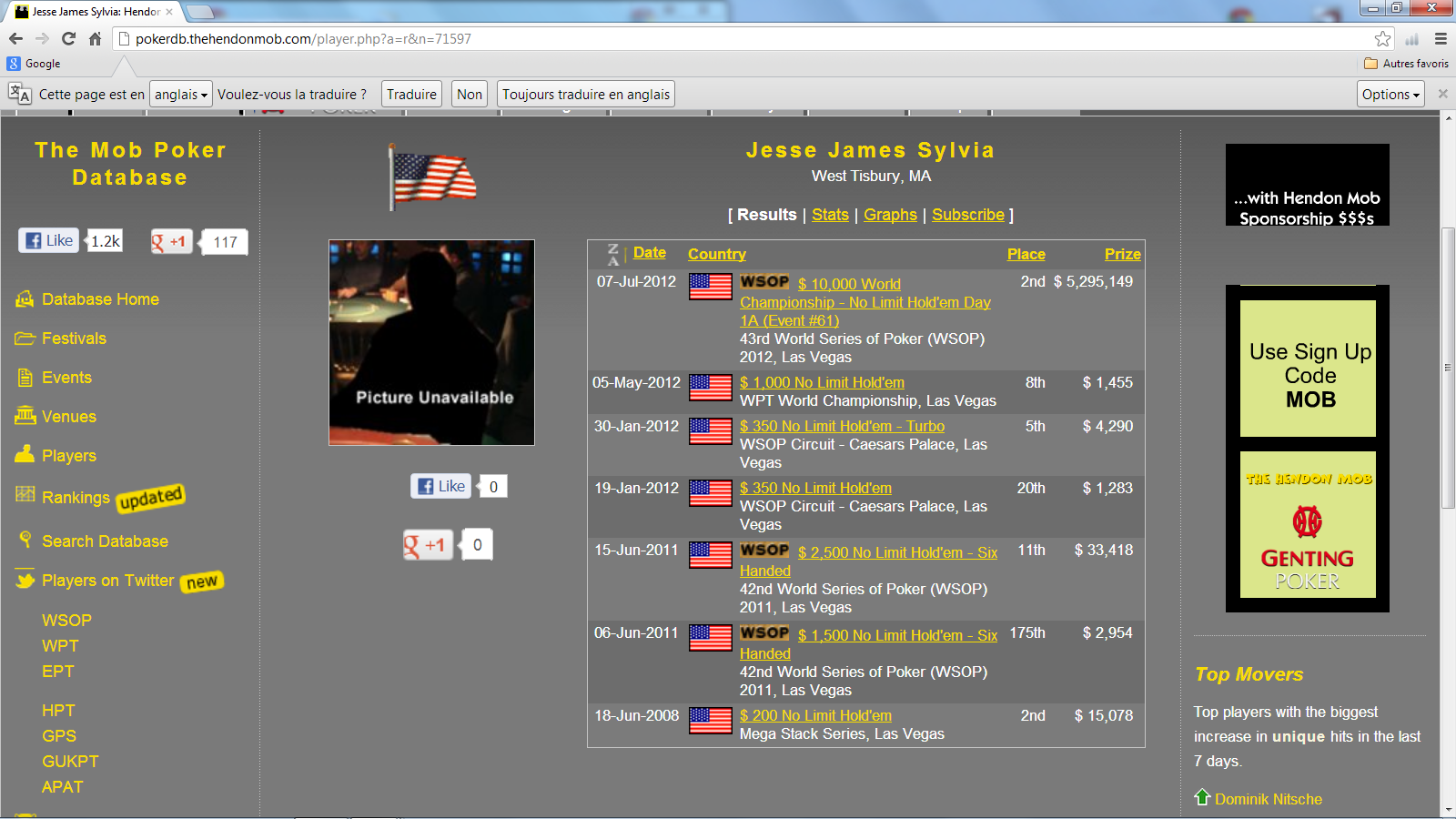Open the browser home page icon
The image size is (1456, 819).
95,38
